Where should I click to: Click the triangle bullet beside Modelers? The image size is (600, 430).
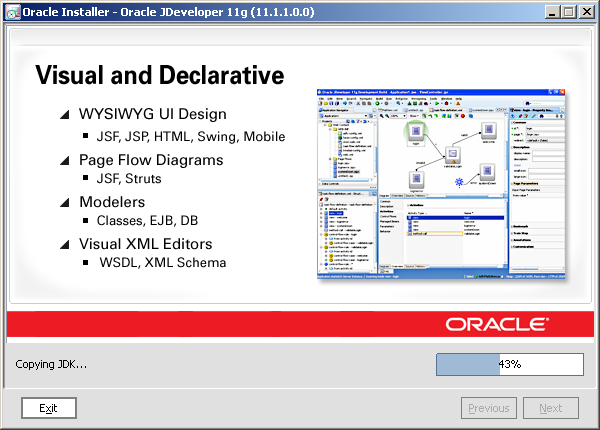coord(65,203)
